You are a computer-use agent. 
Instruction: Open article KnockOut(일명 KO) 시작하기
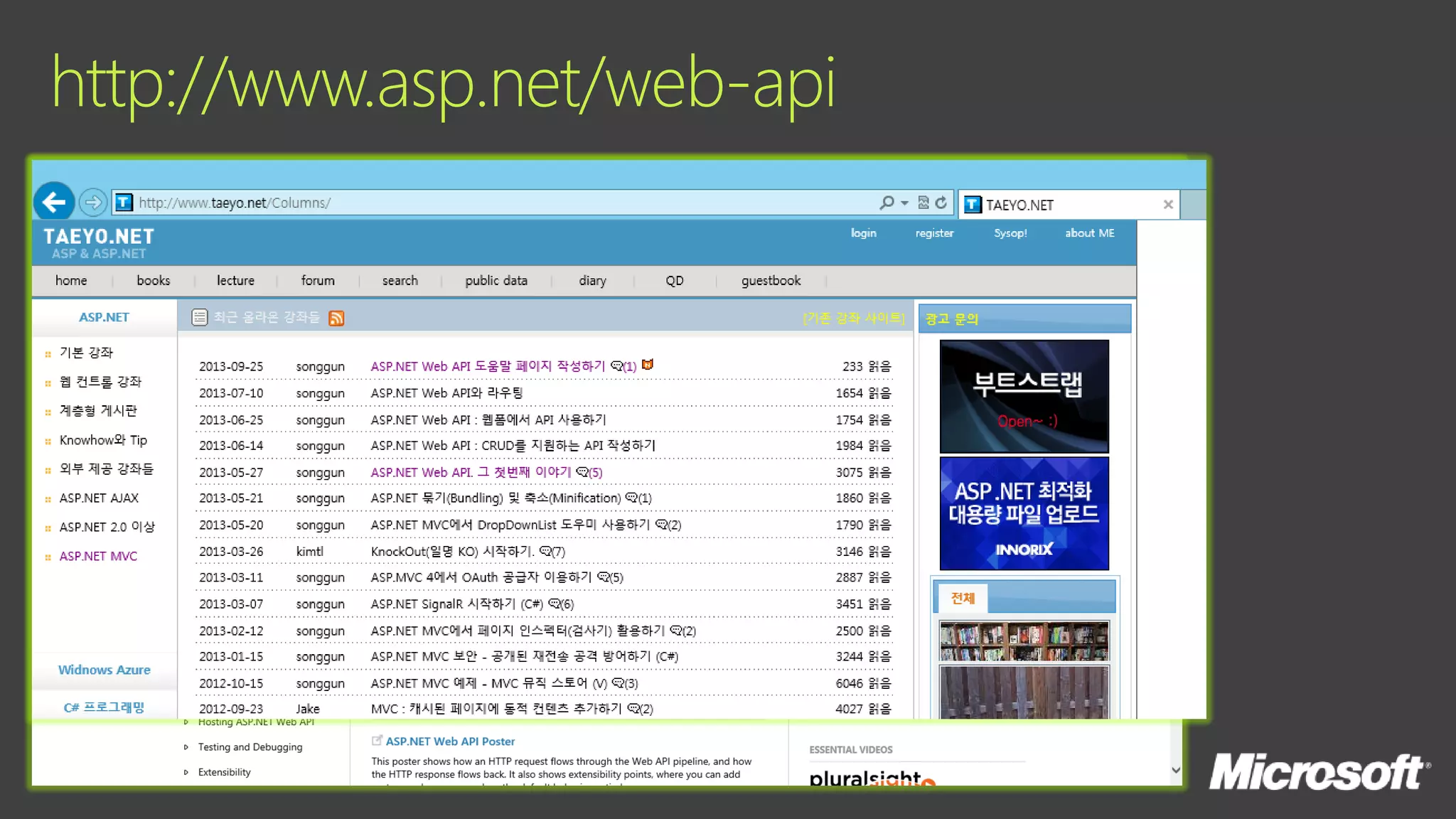pyautogui.click(x=452, y=552)
